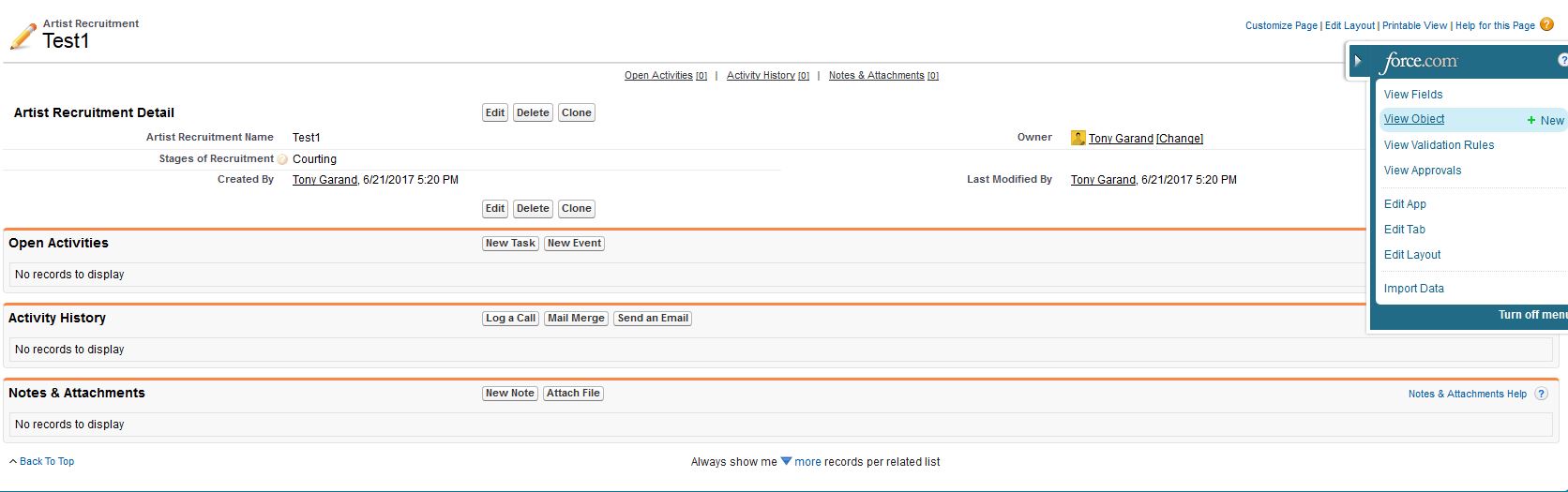Image resolution: width=1568 pixels, height=492 pixels.
Task: Click the Back To Top arrow icon
Action: point(13,461)
